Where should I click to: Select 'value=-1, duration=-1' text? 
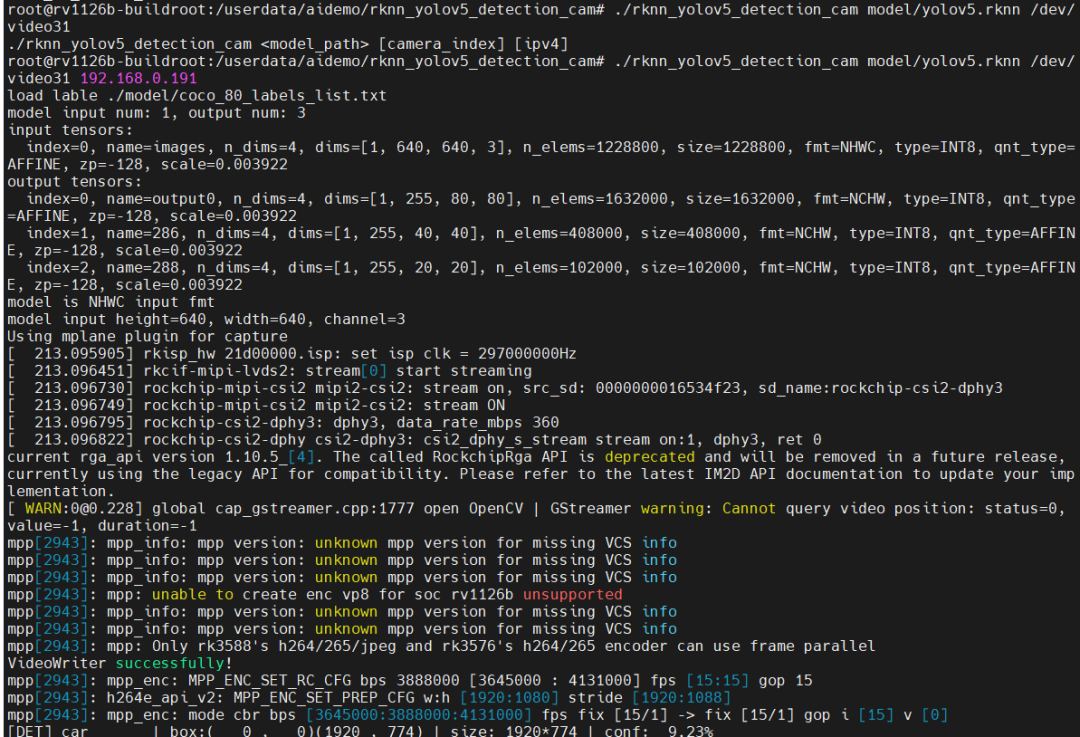102,526
